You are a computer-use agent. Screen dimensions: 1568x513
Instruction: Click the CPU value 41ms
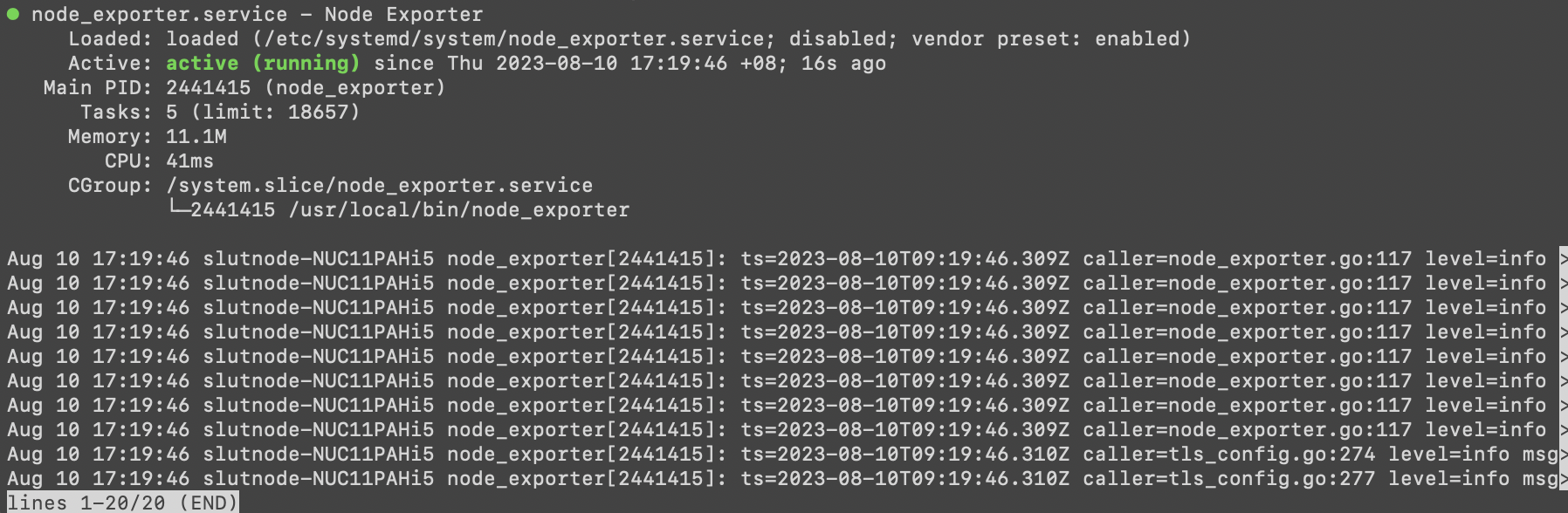pos(189,161)
